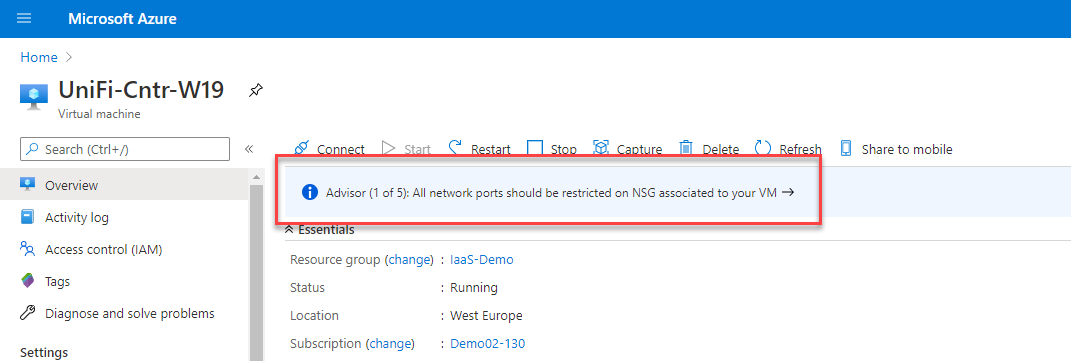Click the Refresh icon
The image size is (1071, 361).
(x=763, y=148)
